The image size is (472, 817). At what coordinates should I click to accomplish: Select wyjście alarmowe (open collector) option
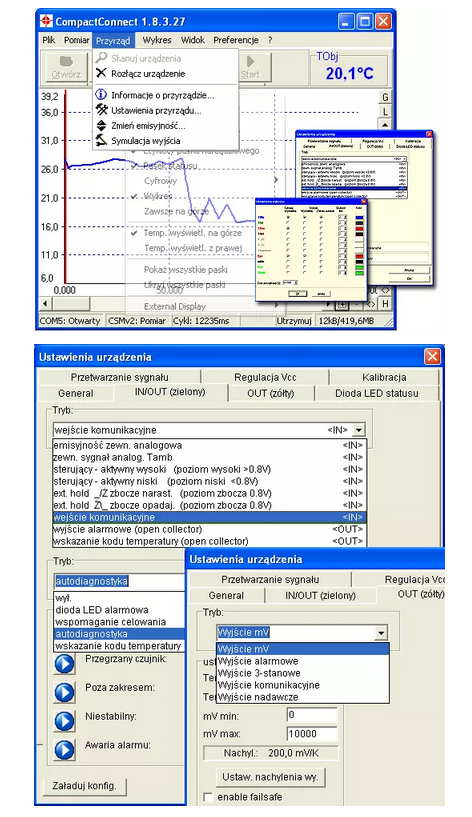click(x=209, y=529)
